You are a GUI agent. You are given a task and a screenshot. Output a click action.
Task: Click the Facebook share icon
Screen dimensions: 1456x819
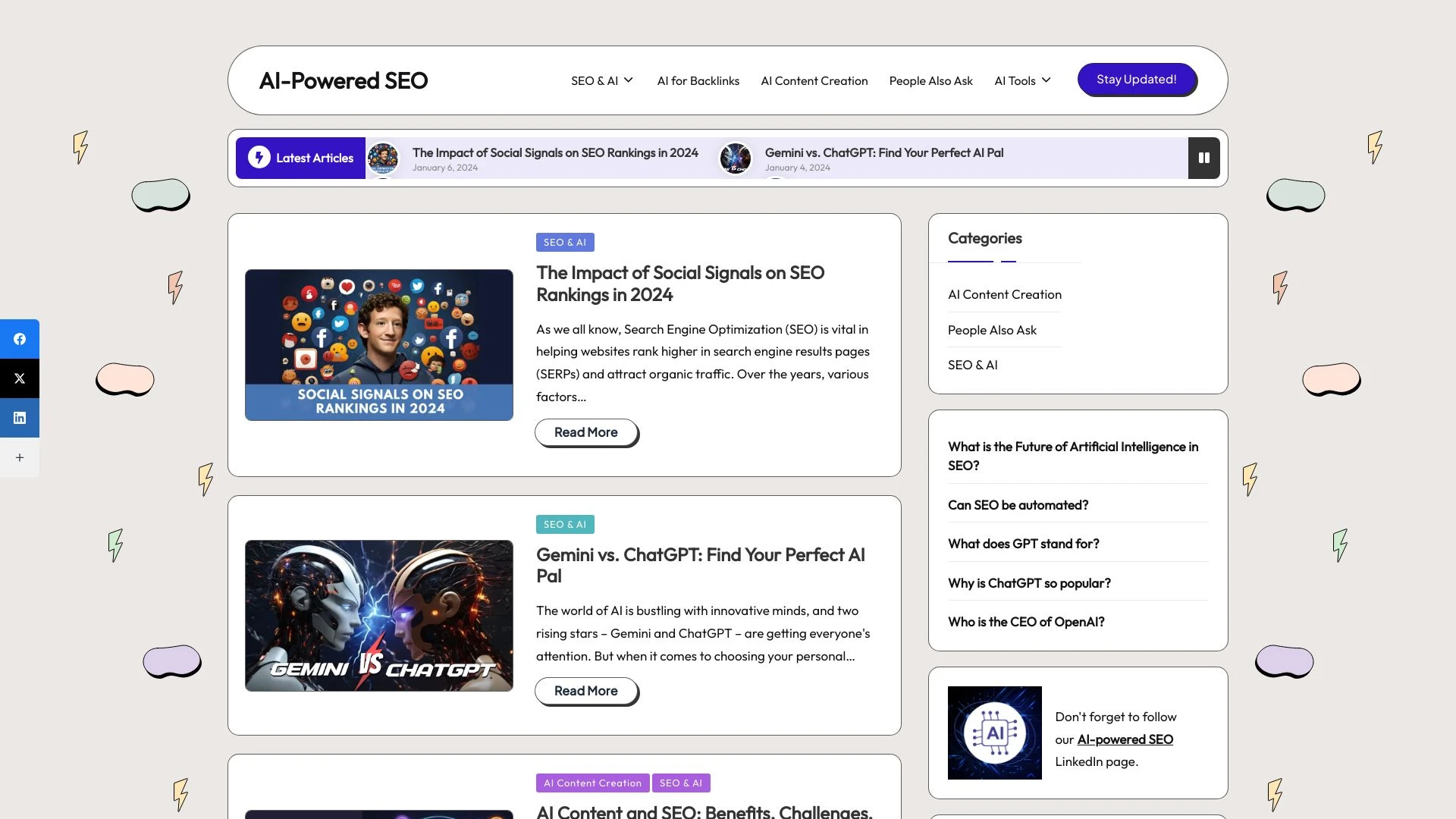(x=19, y=338)
